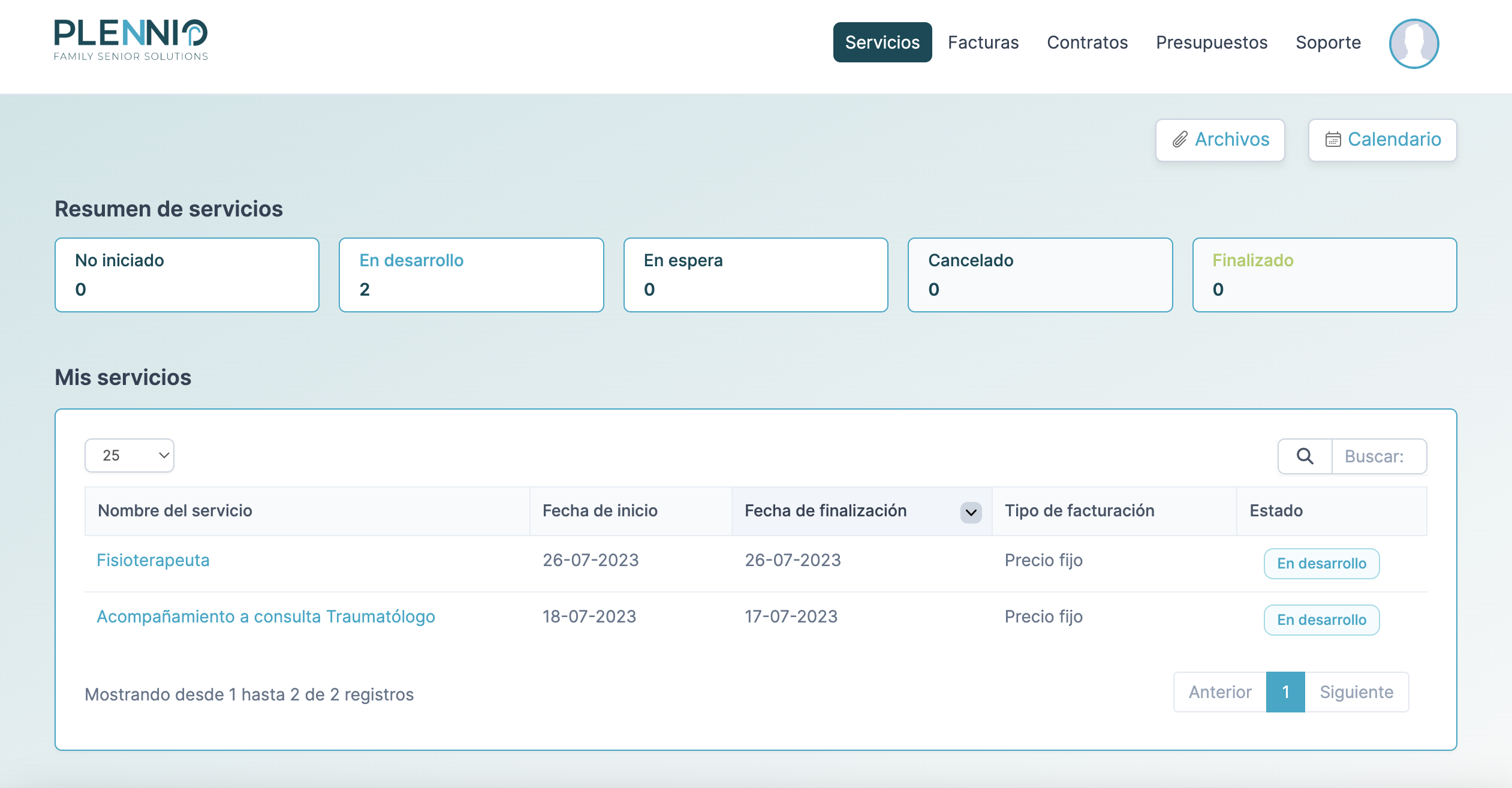Click Precio fijo in Fisioterapeuta row

1044,560
